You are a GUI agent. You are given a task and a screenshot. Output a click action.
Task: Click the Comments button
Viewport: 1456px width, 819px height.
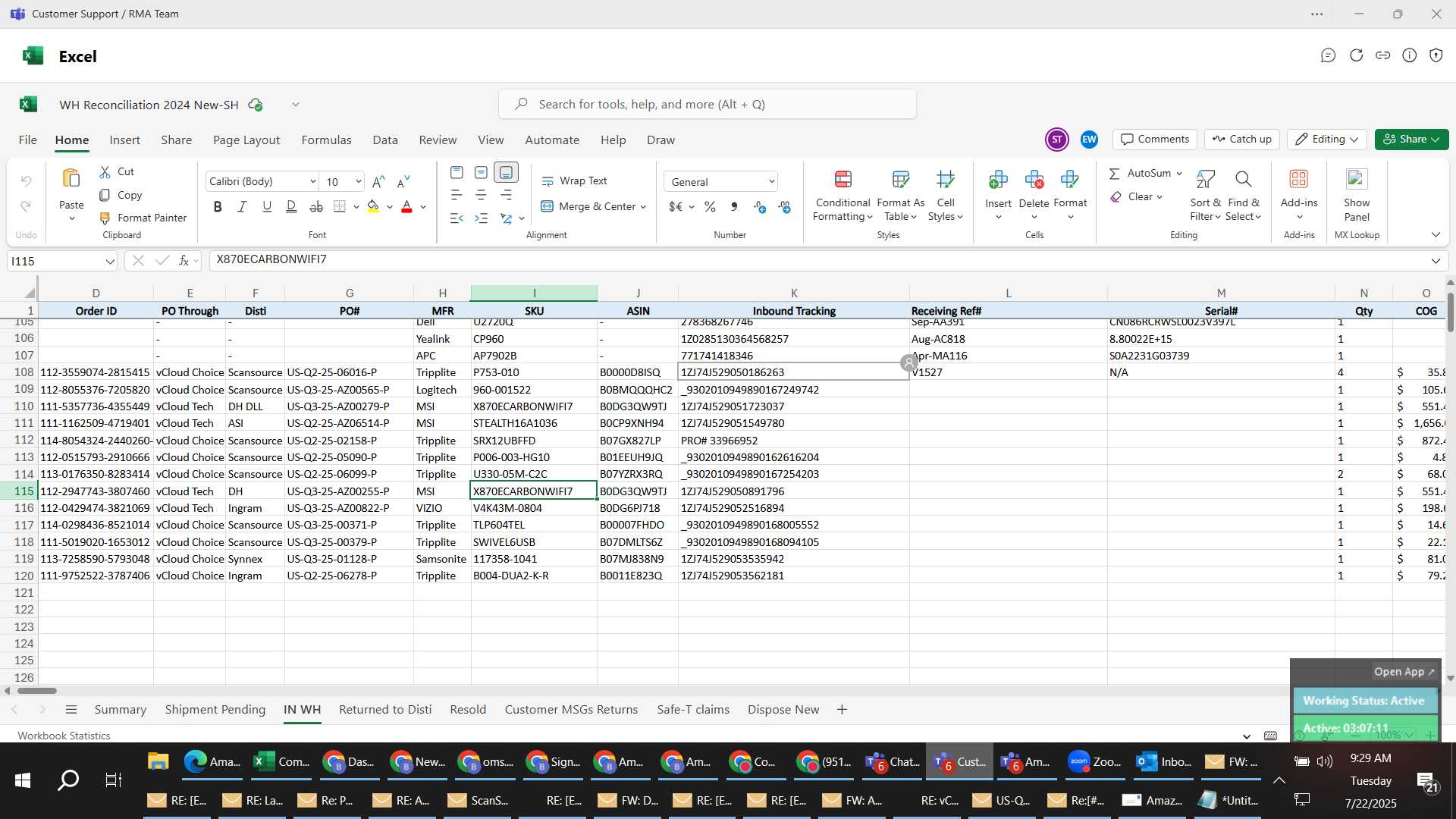tap(1155, 140)
